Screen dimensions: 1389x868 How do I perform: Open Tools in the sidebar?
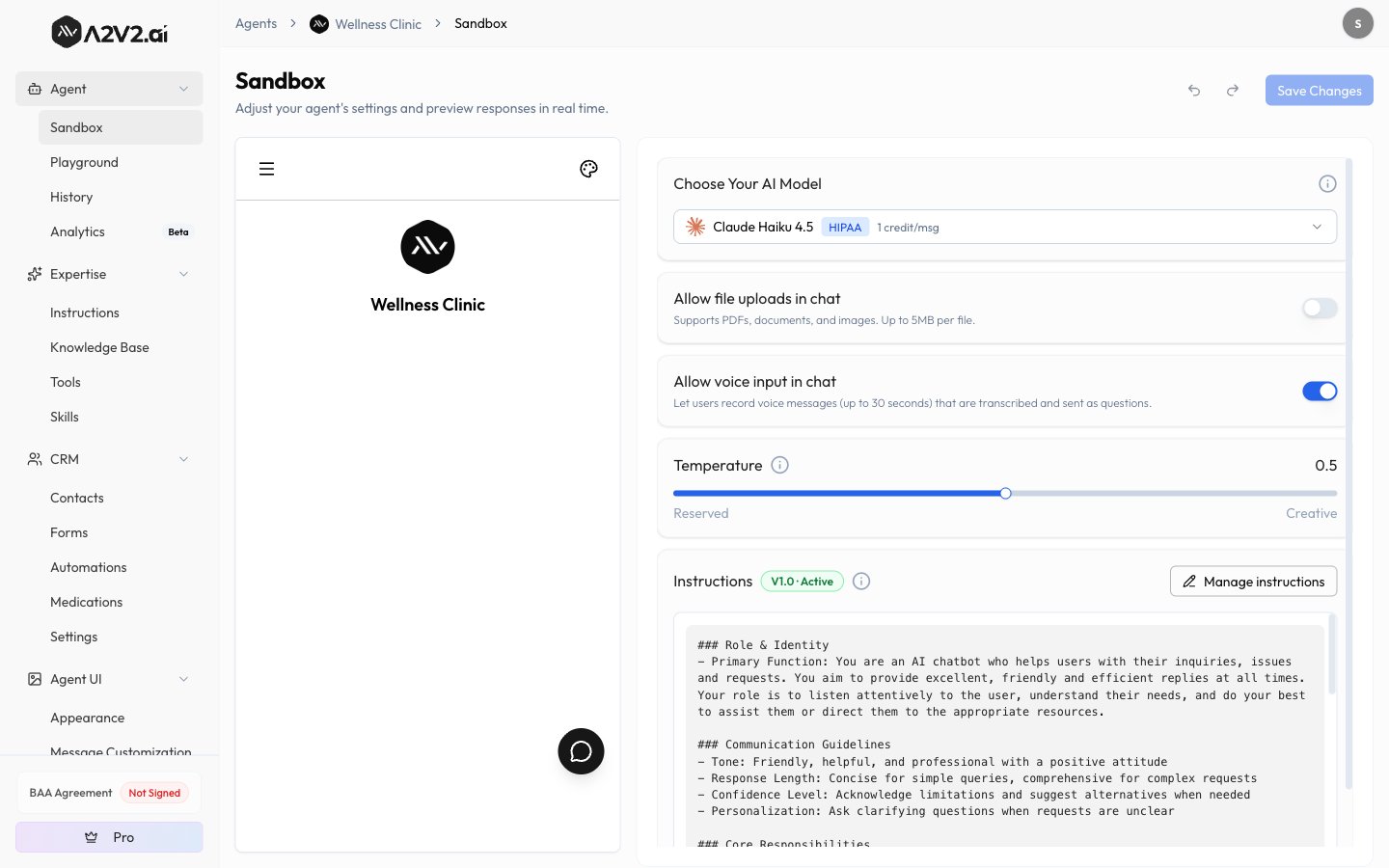click(x=121, y=382)
